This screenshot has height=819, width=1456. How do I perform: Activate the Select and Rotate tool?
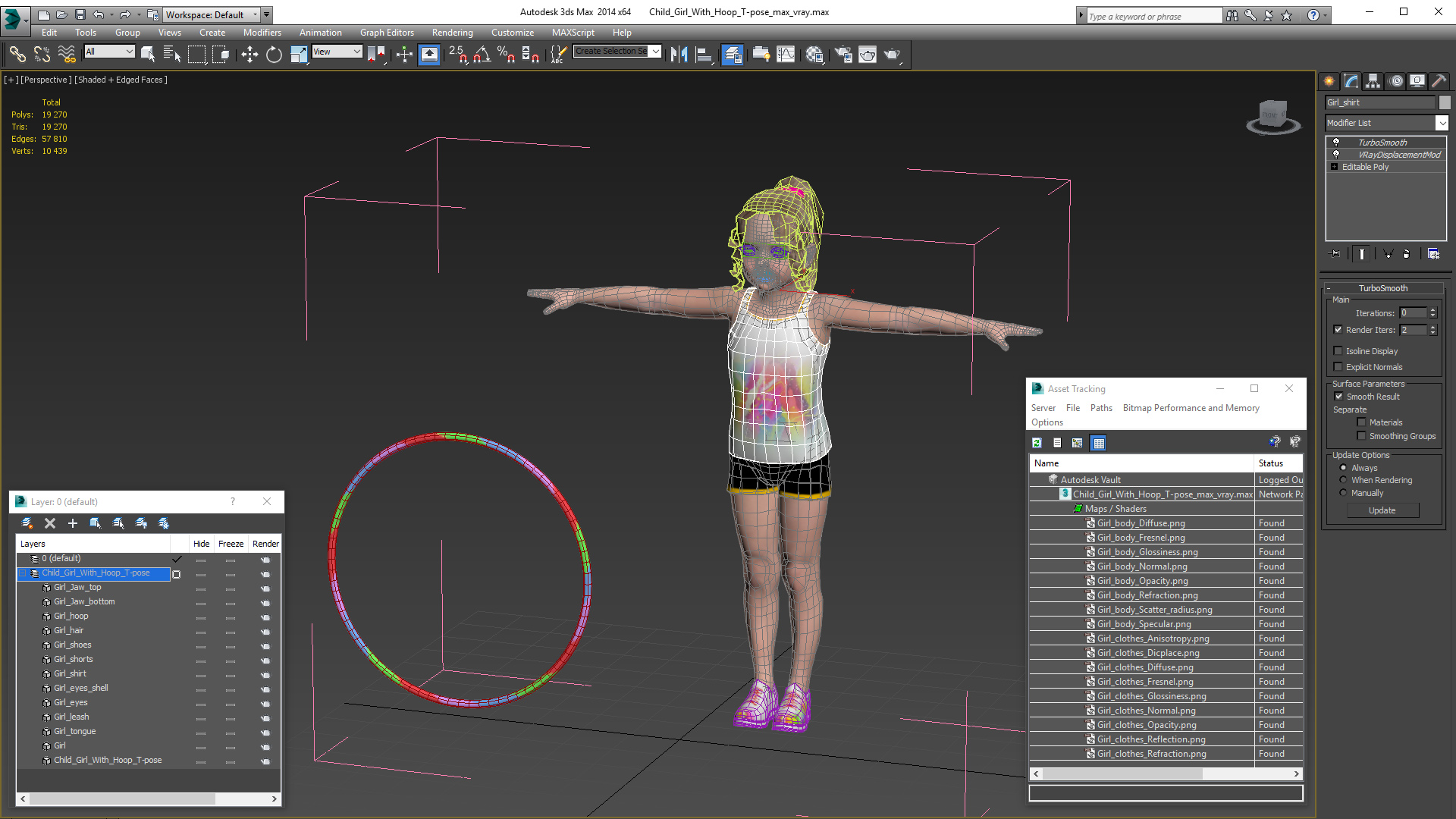coord(274,54)
